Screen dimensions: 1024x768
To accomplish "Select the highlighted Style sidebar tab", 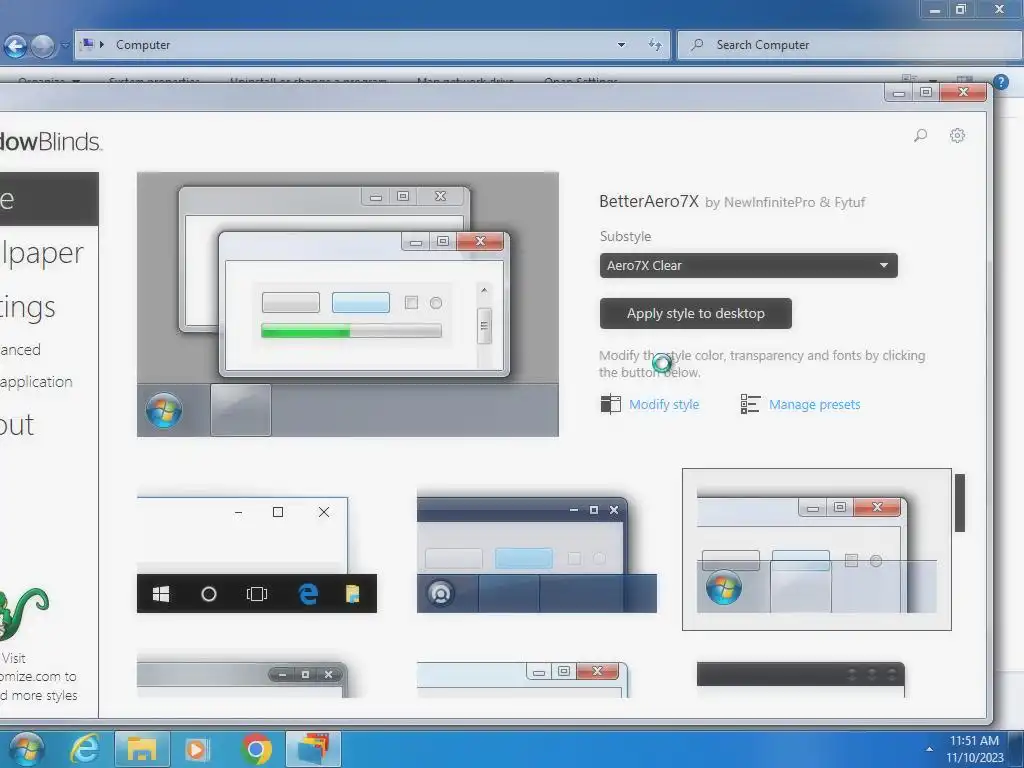I will [x=49, y=199].
